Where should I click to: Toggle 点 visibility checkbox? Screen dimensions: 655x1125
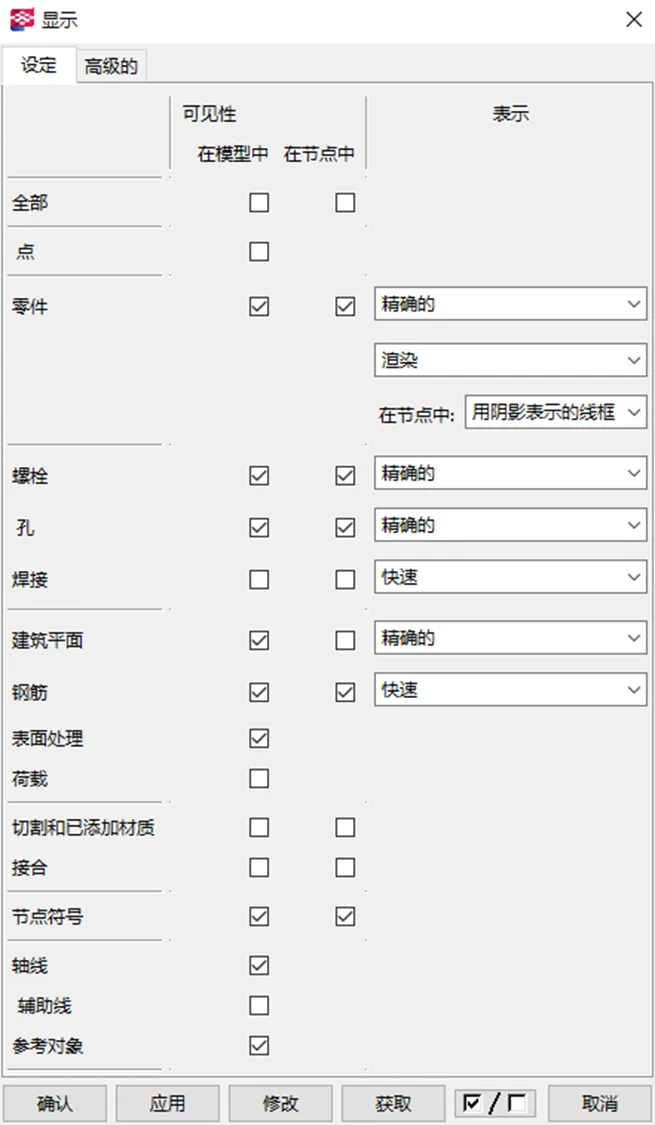(x=259, y=251)
